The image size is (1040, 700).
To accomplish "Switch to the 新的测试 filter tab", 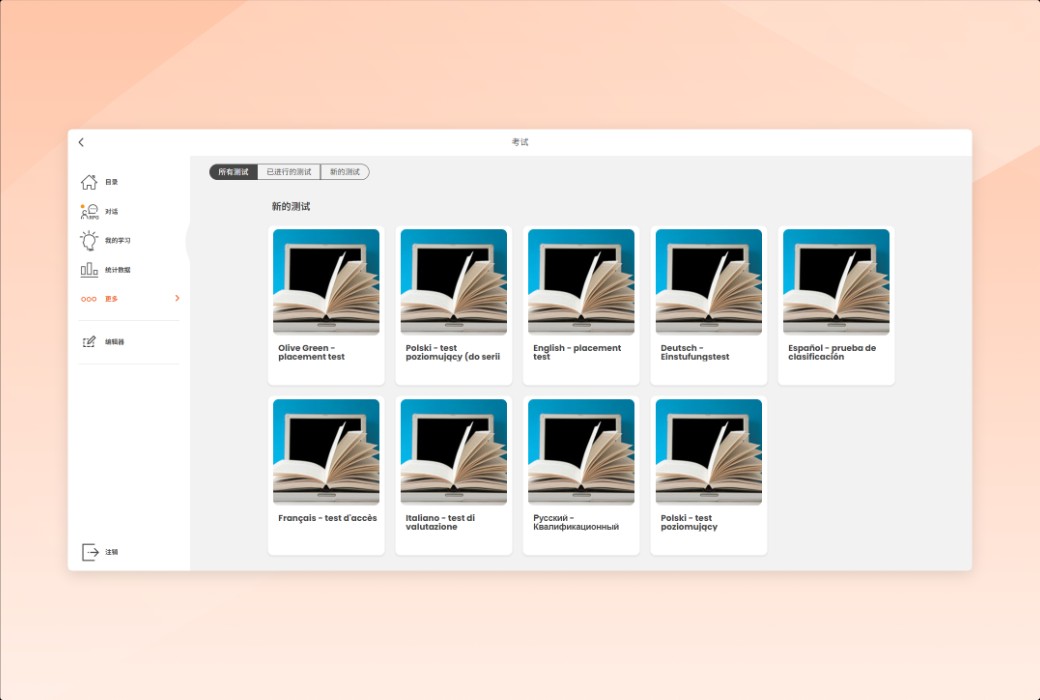I will click(x=345, y=172).
